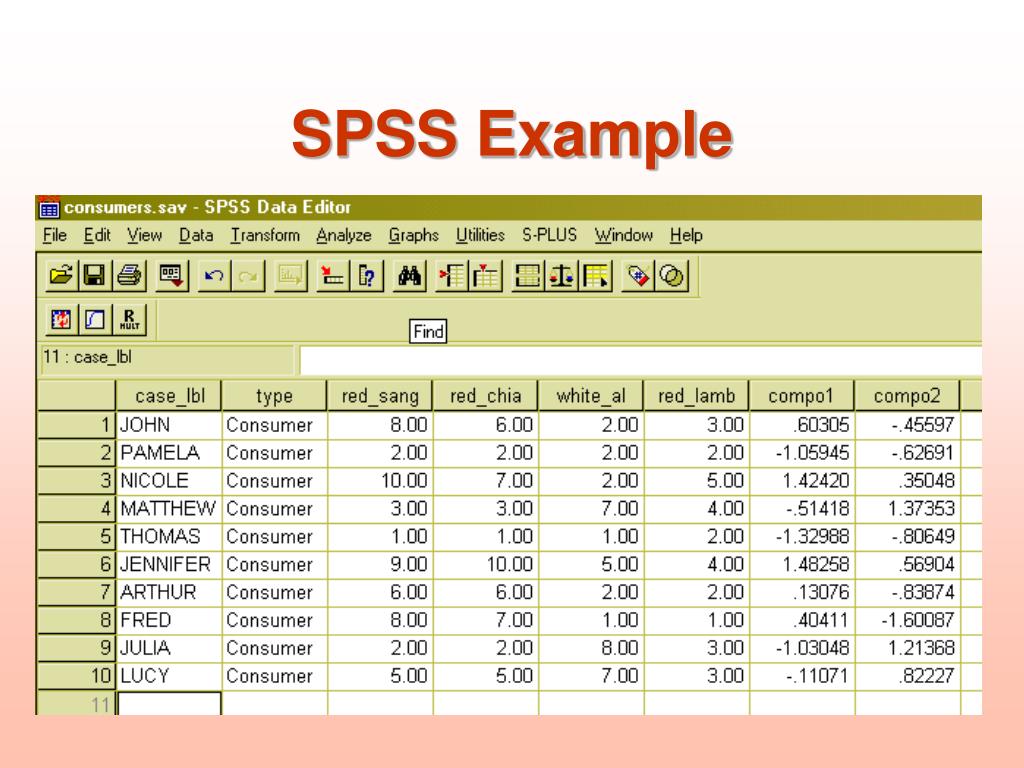Click the empty case_lbl cell in row 11
The image size is (1024, 768).
tap(169, 703)
